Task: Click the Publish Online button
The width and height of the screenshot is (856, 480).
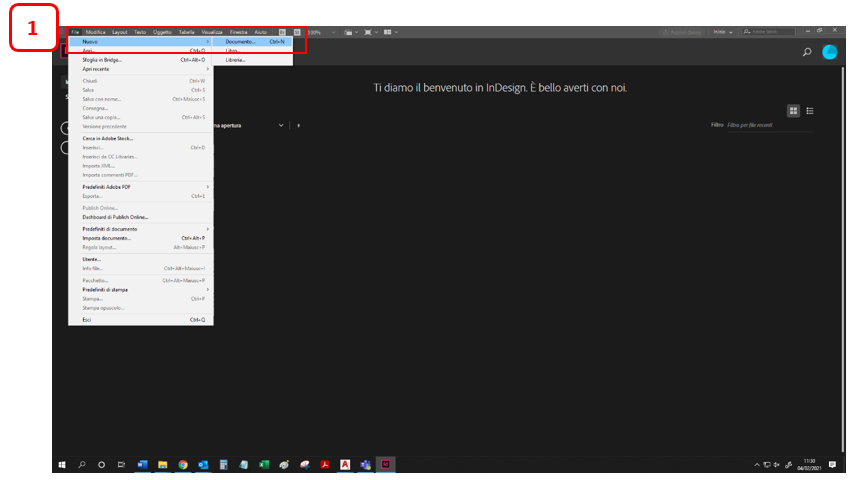Action: coord(681,32)
